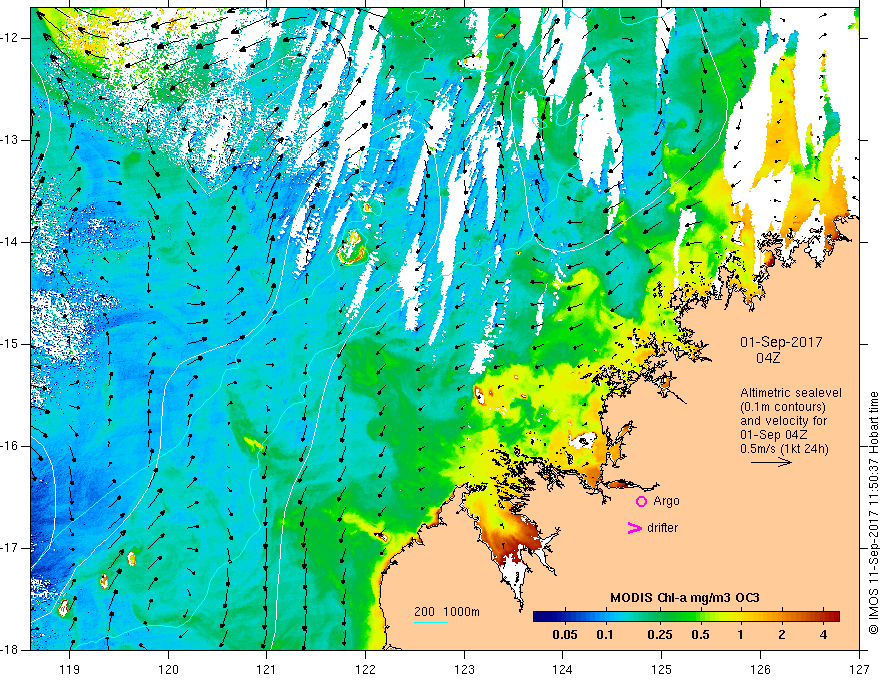
Task: Click the '© IMOS 11-Sep-2017 11:50:37 Hobart time' vertical credit
Action: point(873,513)
